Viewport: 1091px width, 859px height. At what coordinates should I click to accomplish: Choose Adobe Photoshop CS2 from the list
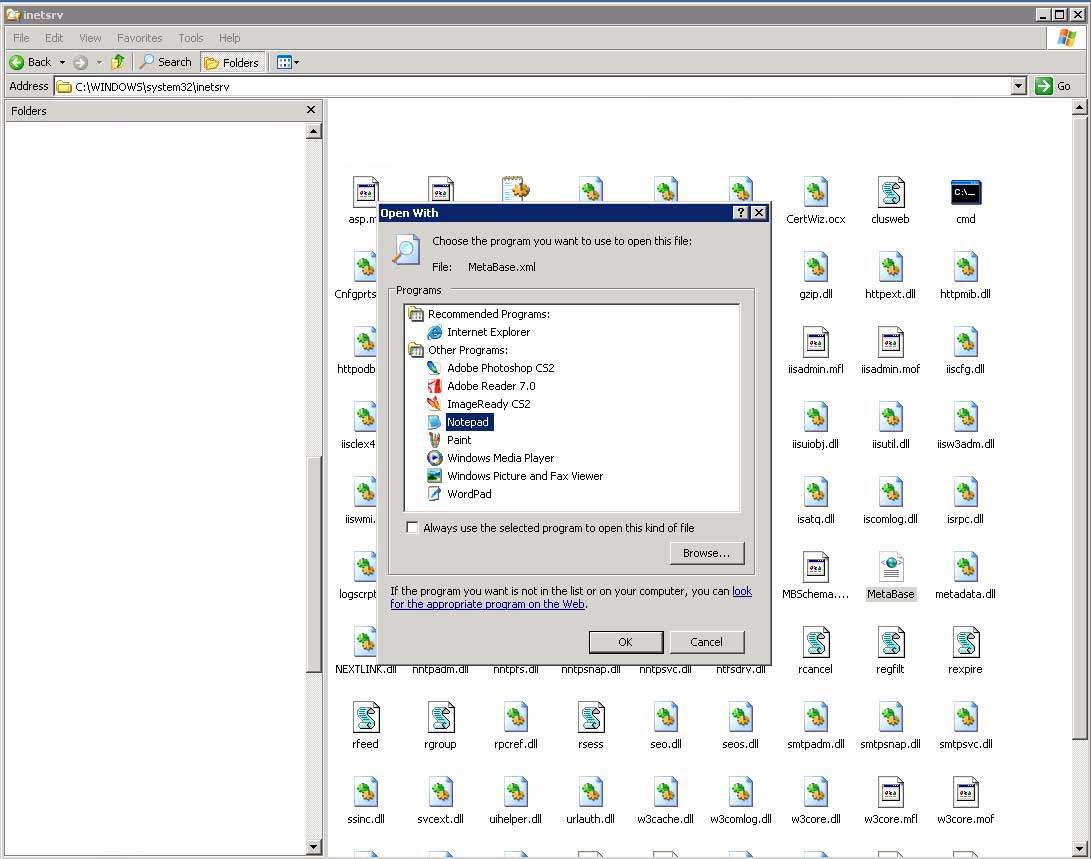pyautogui.click(x=491, y=368)
